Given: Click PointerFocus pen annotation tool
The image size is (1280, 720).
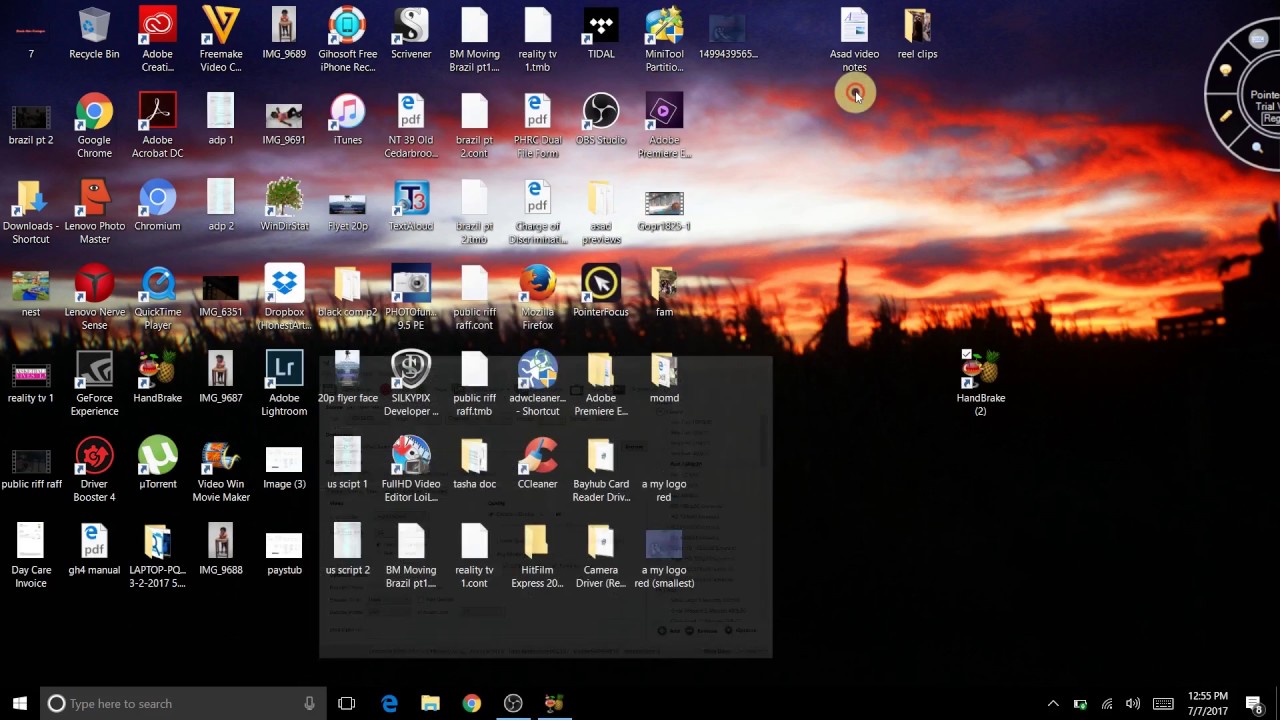Looking at the screenshot, I should (x=1225, y=116).
